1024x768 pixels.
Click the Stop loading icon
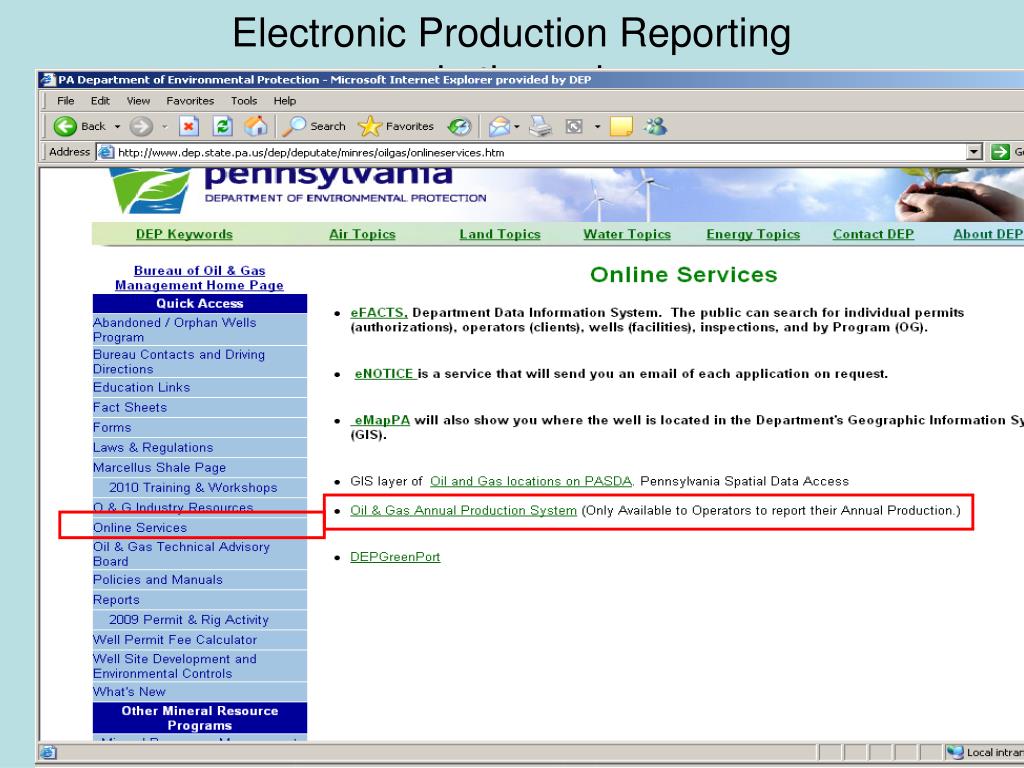tap(189, 126)
